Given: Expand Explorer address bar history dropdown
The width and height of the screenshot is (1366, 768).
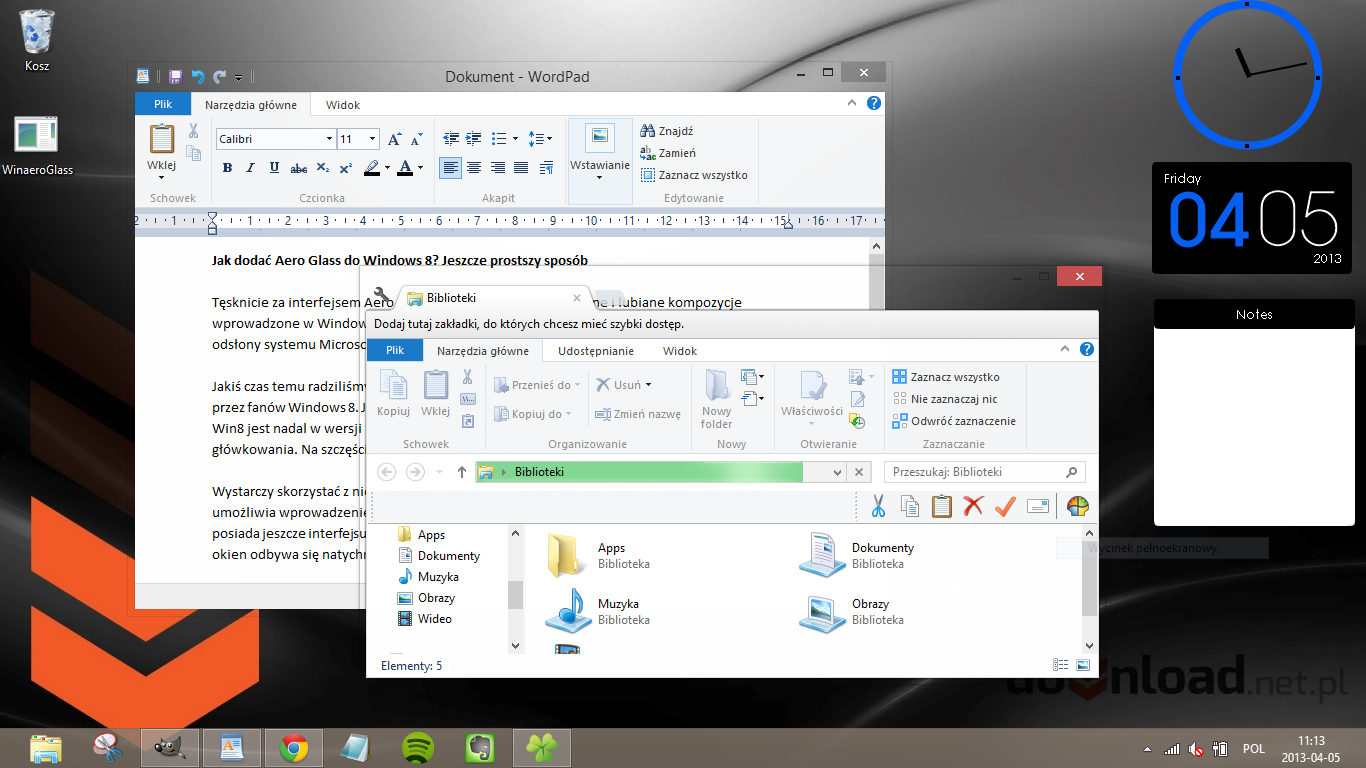Looking at the screenshot, I should [838, 472].
